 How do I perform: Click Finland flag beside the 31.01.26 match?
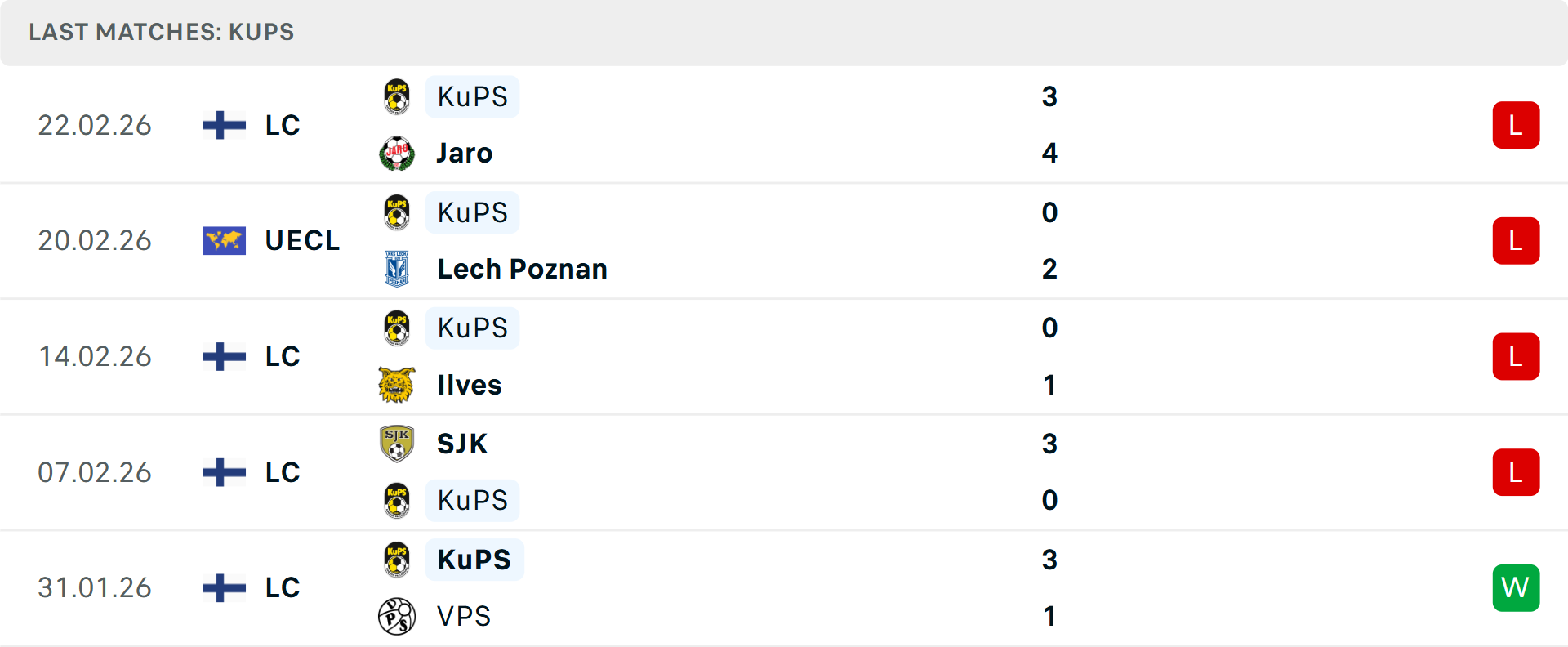(x=225, y=587)
